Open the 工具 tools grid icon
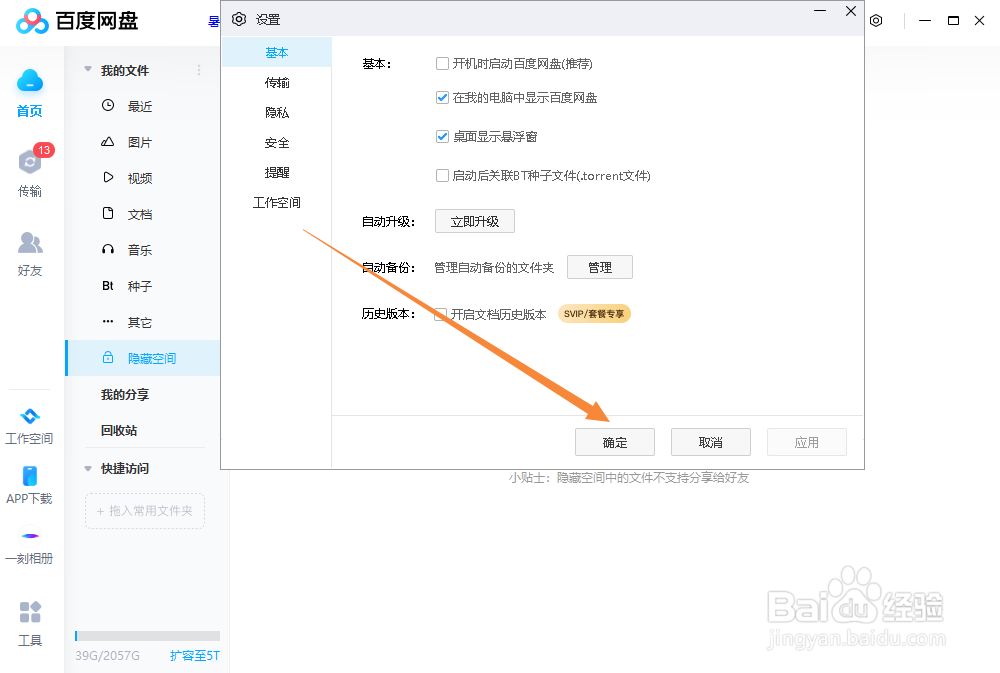1000x673 pixels. click(x=30, y=612)
